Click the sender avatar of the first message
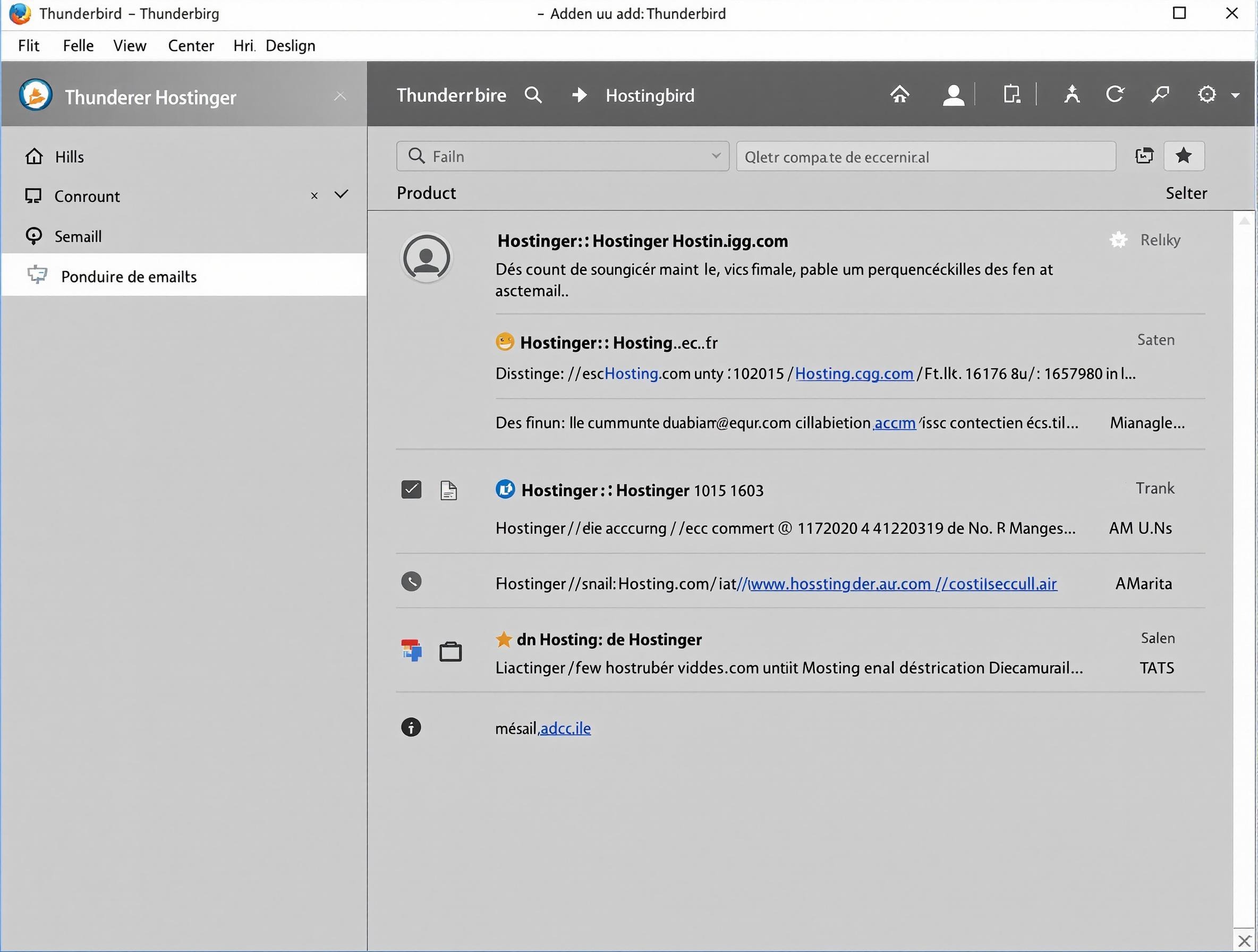The width and height of the screenshot is (1258, 952). coord(427,258)
